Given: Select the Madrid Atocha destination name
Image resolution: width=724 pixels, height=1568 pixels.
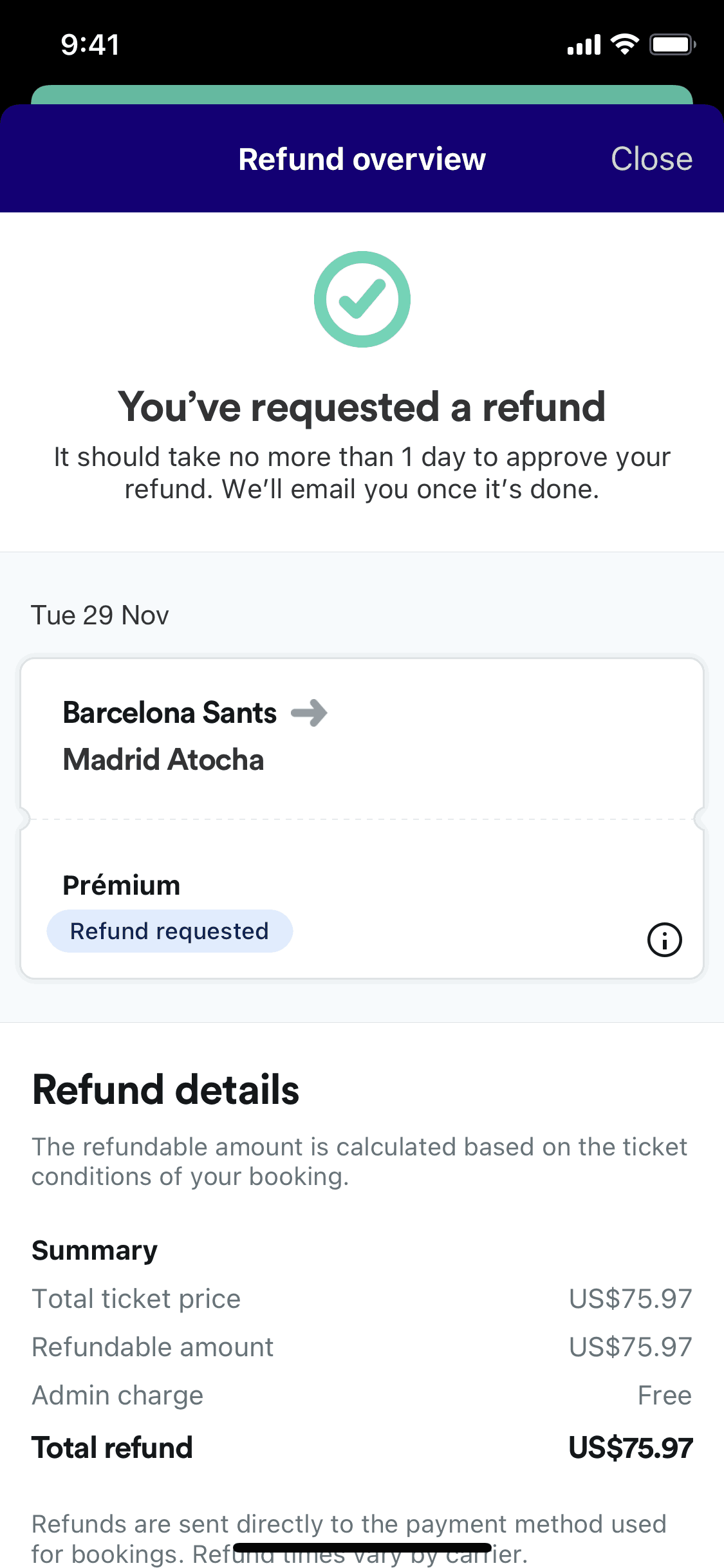Looking at the screenshot, I should (x=163, y=760).
